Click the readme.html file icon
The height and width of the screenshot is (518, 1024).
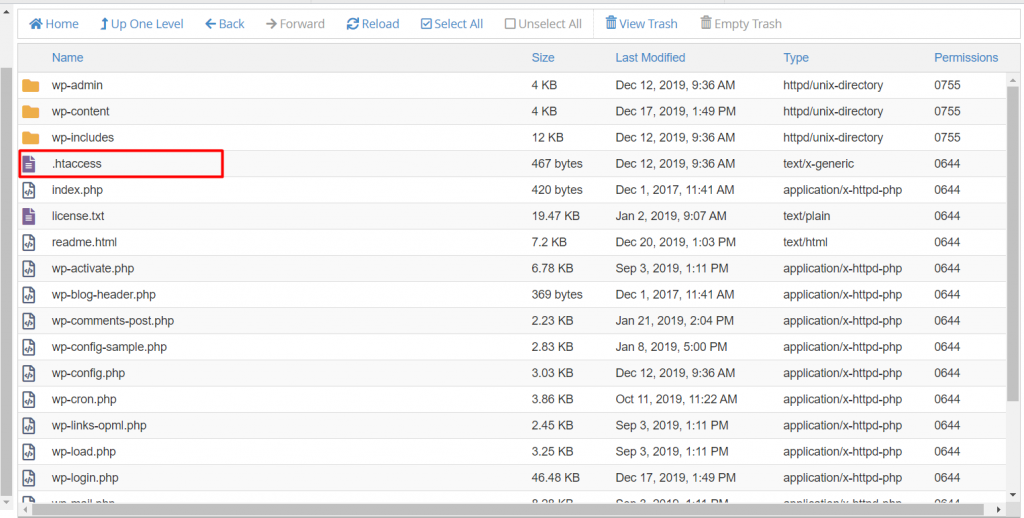pyautogui.click(x=30, y=242)
